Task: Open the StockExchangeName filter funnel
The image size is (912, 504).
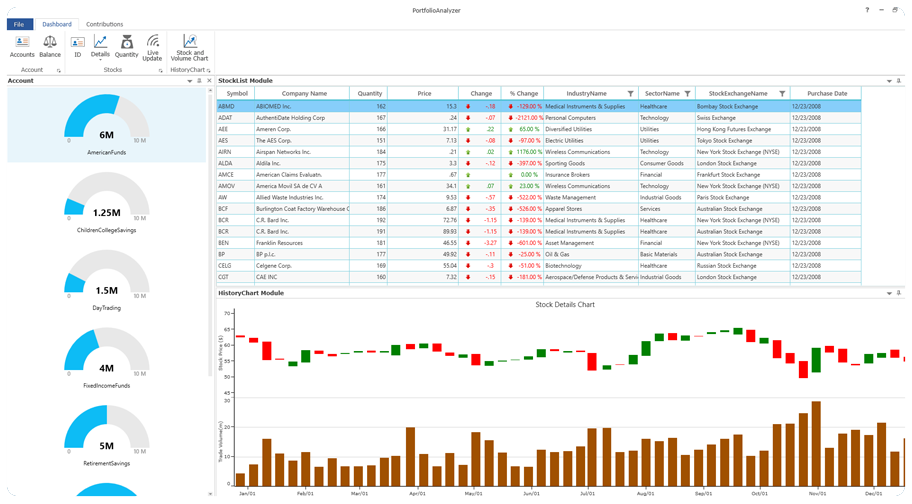Action: click(x=782, y=93)
